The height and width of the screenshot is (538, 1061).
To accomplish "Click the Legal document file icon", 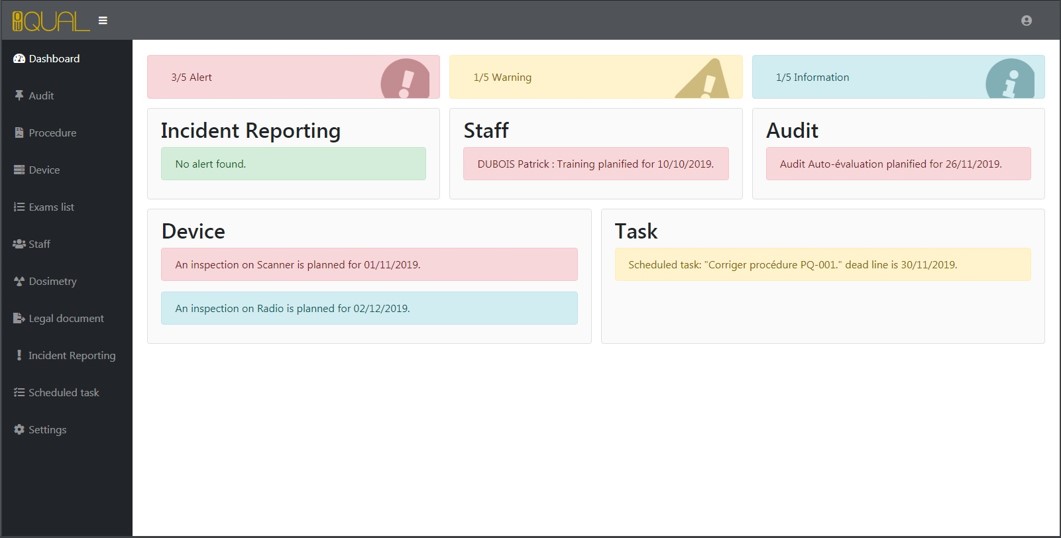I will (19, 318).
